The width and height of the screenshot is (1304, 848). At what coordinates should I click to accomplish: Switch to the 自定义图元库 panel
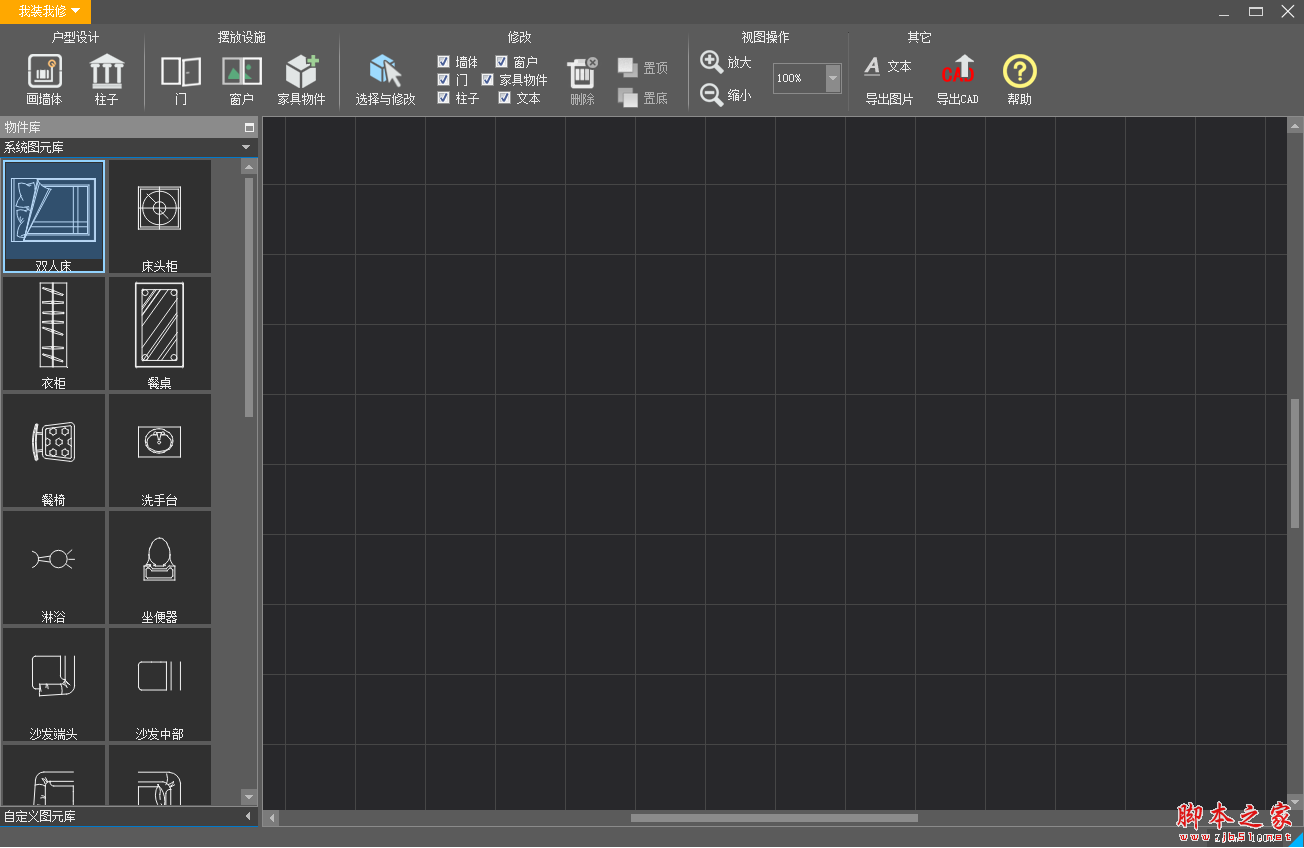point(120,815)
